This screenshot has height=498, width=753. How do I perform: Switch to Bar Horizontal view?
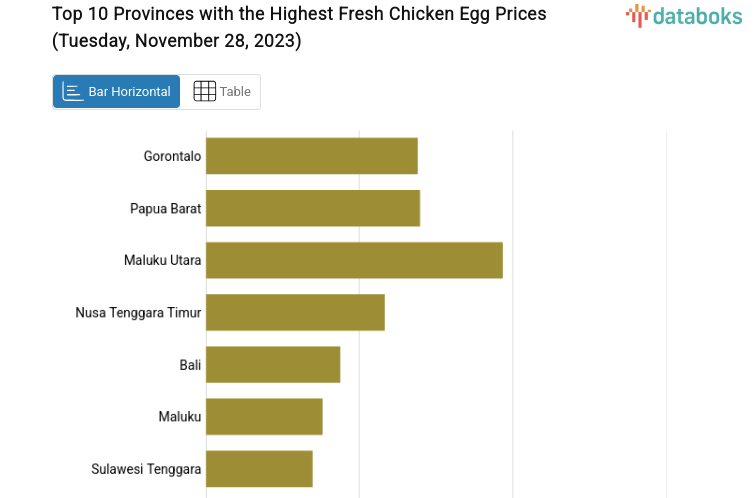point(117,92)
